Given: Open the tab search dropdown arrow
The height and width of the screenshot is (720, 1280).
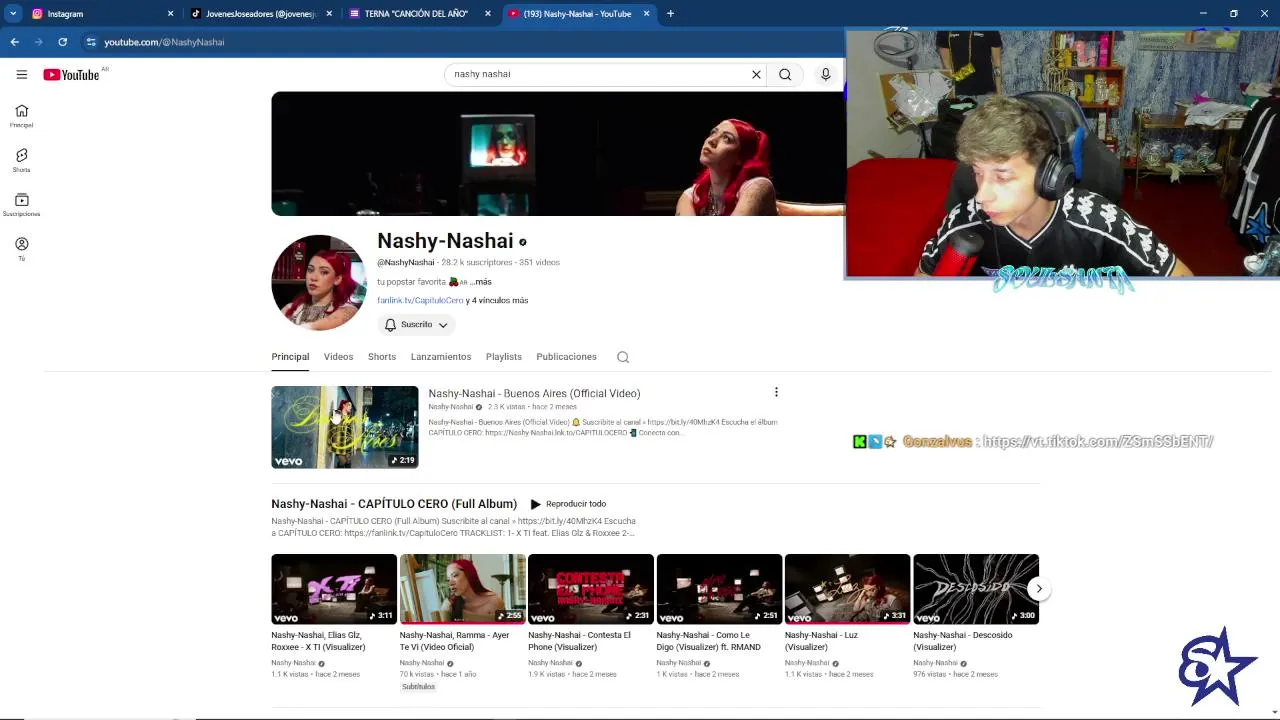Looking at the screenshot, I should pyautogui.click(x=13, y=14).
